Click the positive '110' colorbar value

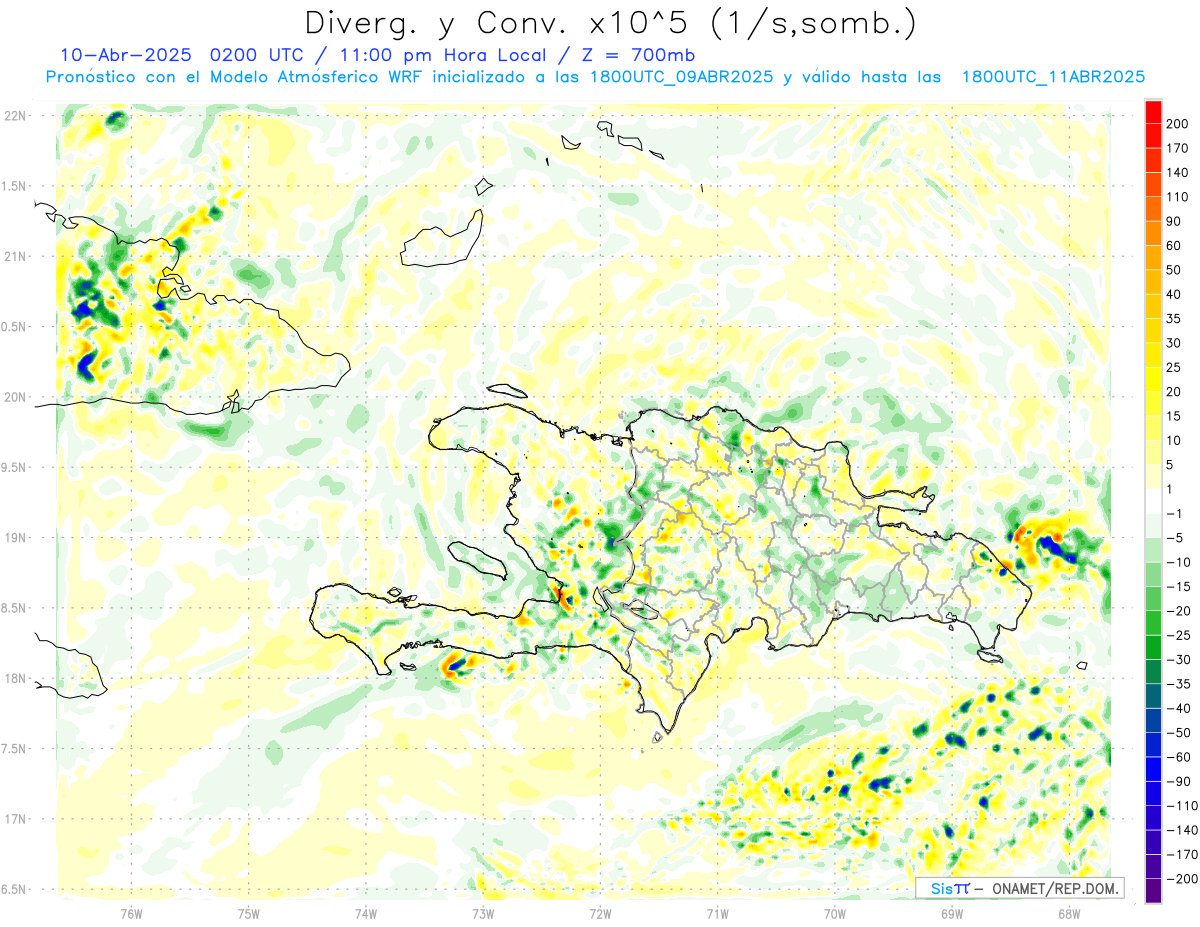pyautogui.click(x=1177, y=197)
